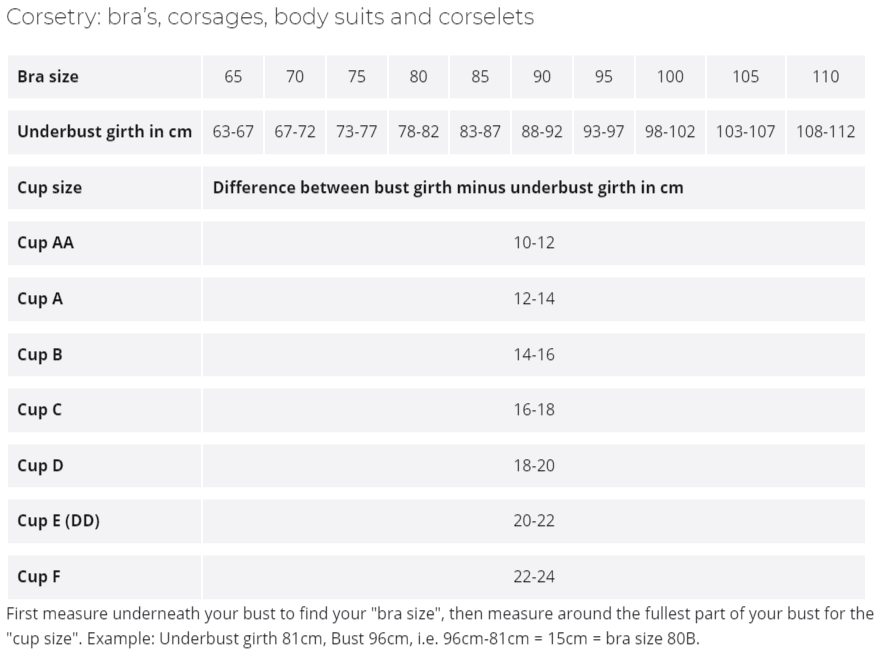Select the 14-16 difference value
881x652 pixels.
click(x=534, y=354)
